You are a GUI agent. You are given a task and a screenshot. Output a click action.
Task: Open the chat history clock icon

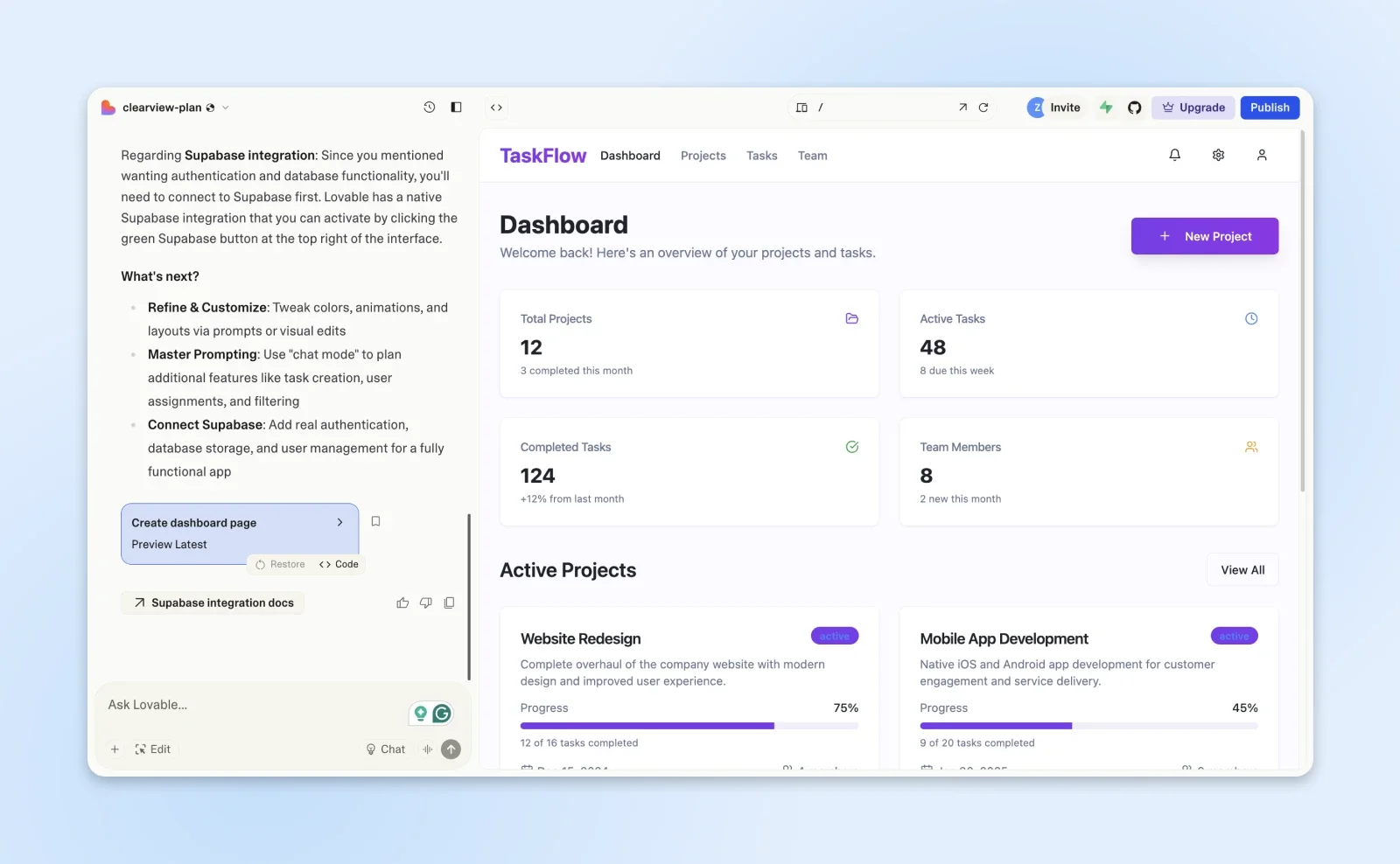(x=429, y=107)
